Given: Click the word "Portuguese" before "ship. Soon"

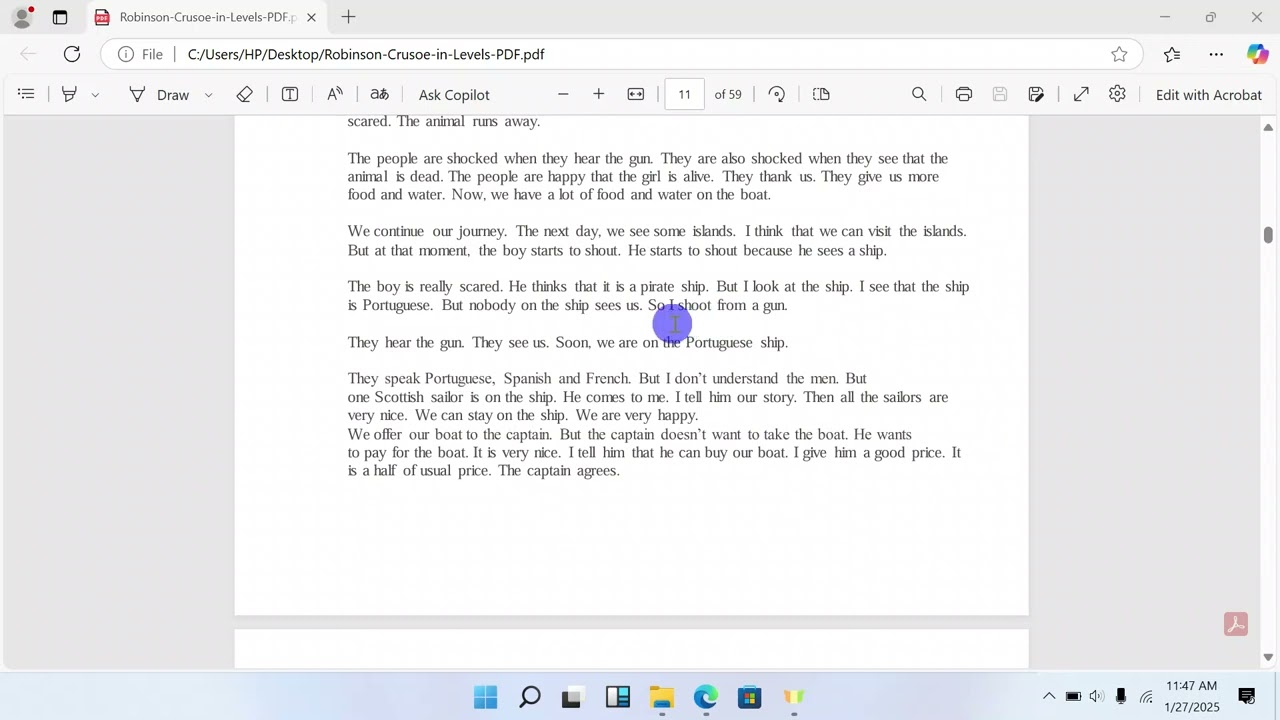Looking at the screenshot, I should [719, 343].
